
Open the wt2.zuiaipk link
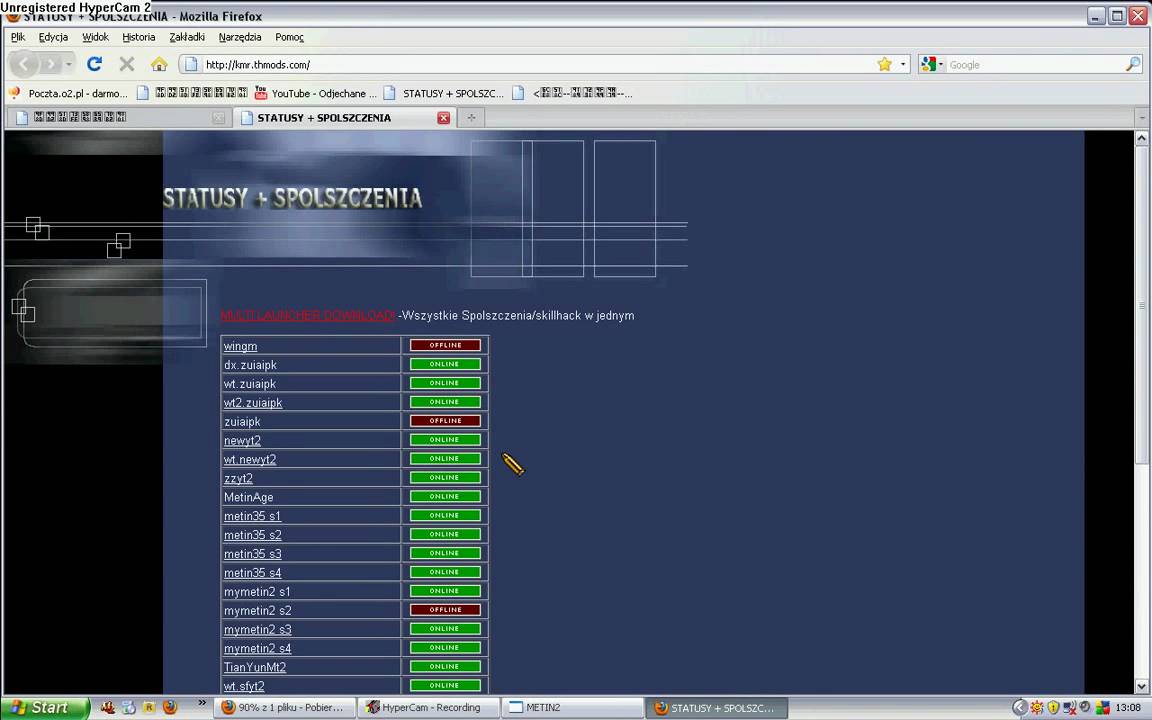[253, 403]
